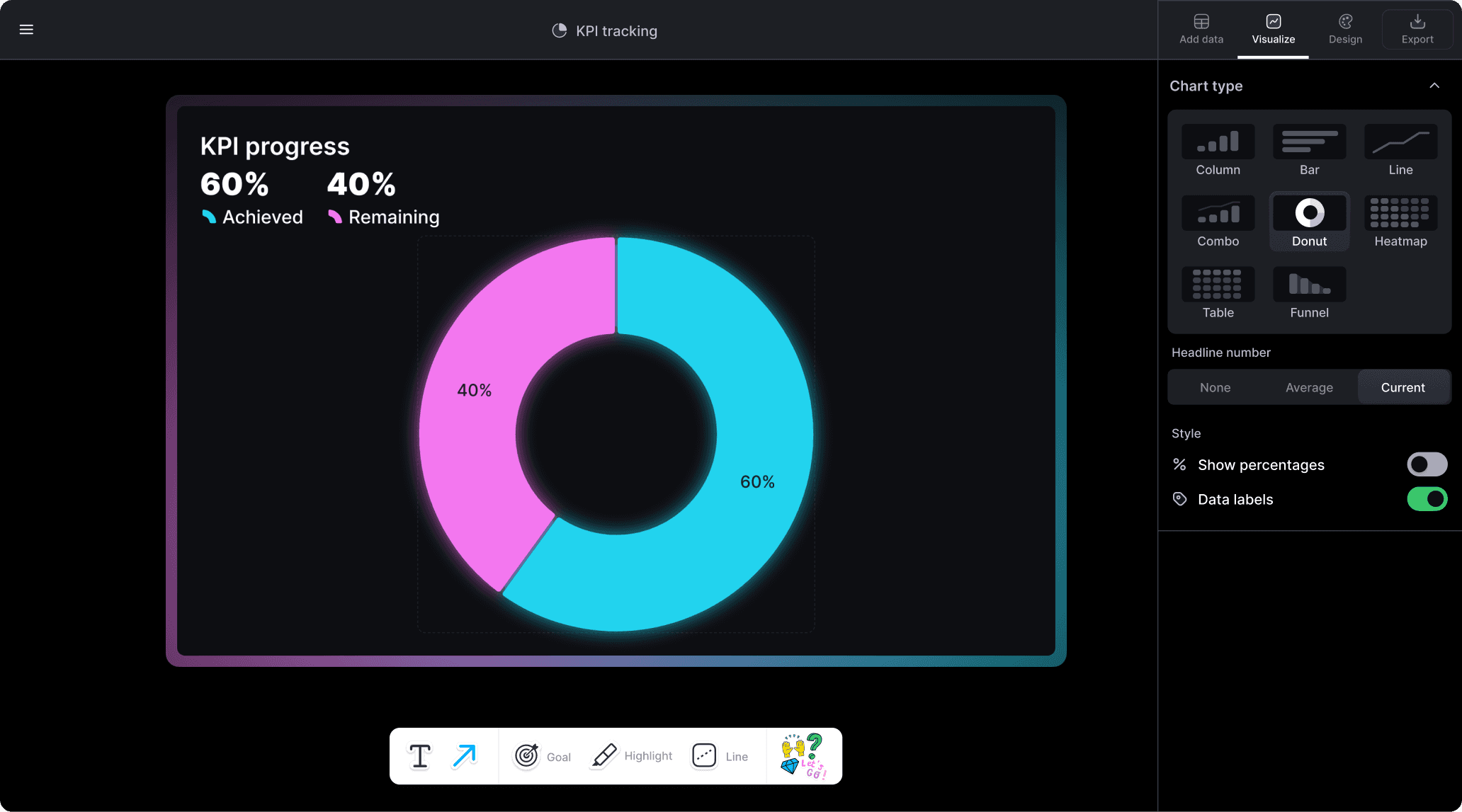
Task: Select the Average headline number
Action: click(1308, 387)
